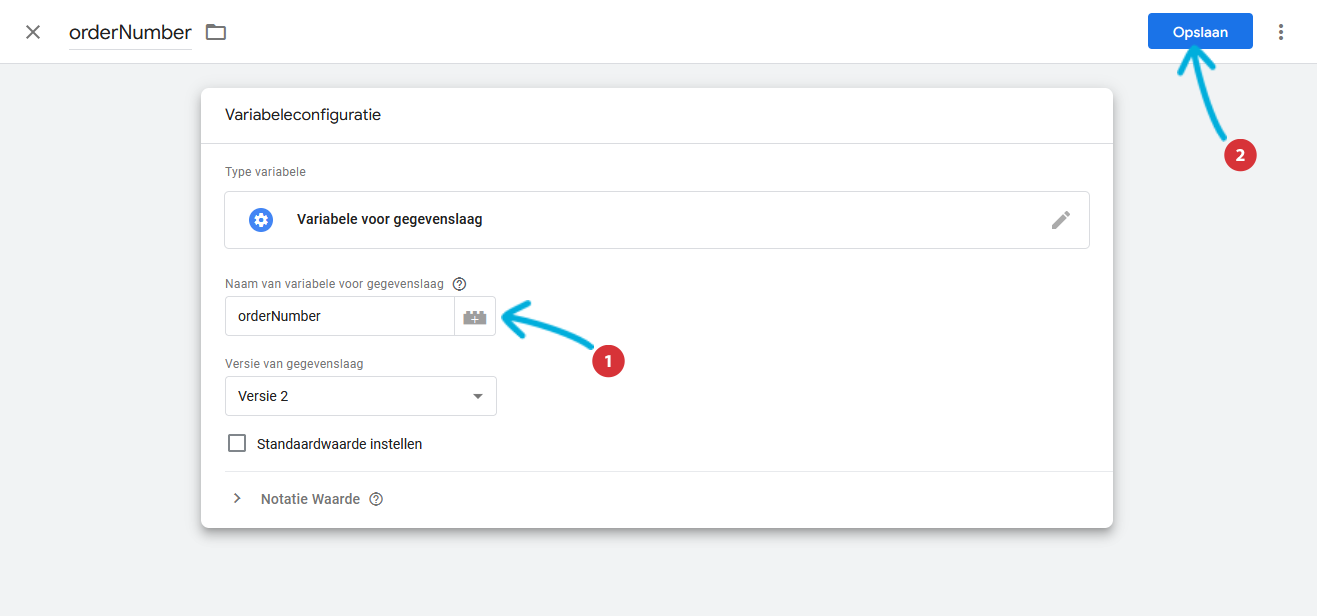
Task: Open the Versie 2 dropdown
Action: pos(361,396)
